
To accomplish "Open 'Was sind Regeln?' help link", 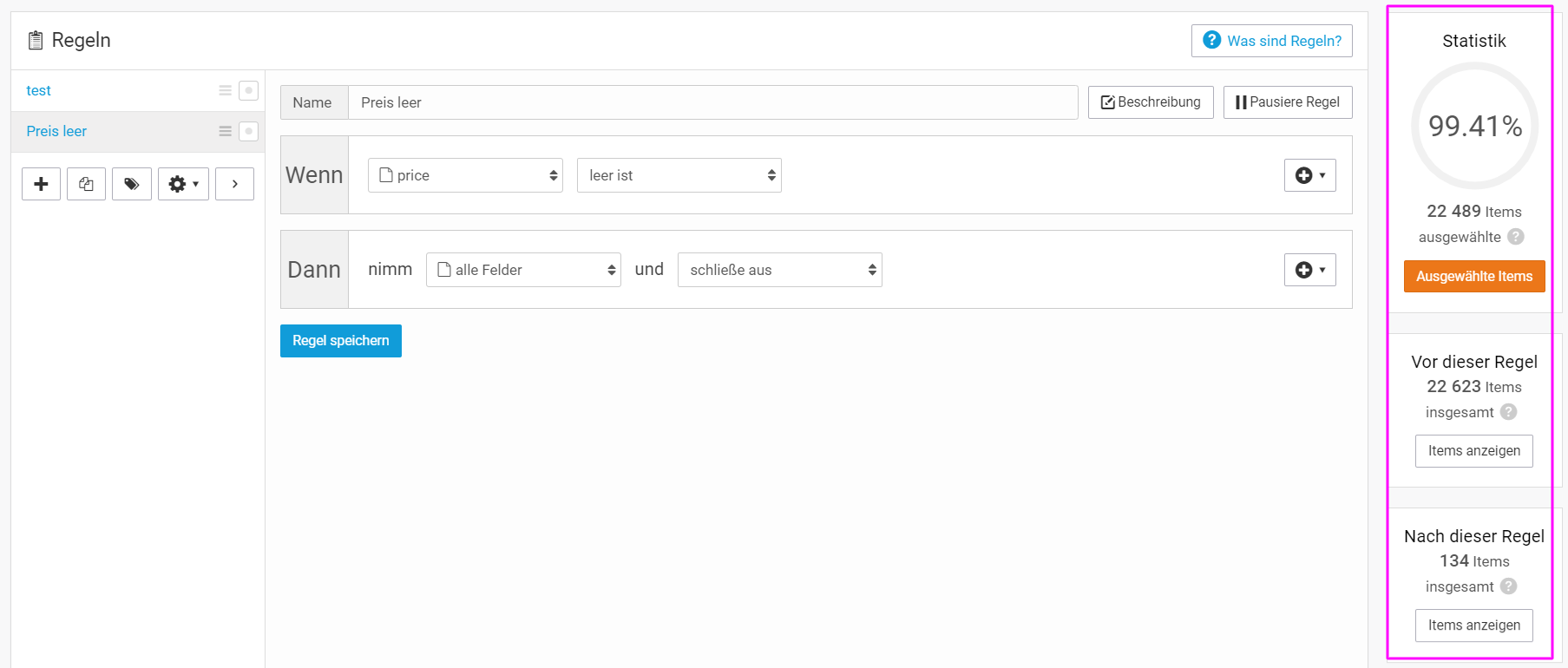I will [x=1272, y=41].
